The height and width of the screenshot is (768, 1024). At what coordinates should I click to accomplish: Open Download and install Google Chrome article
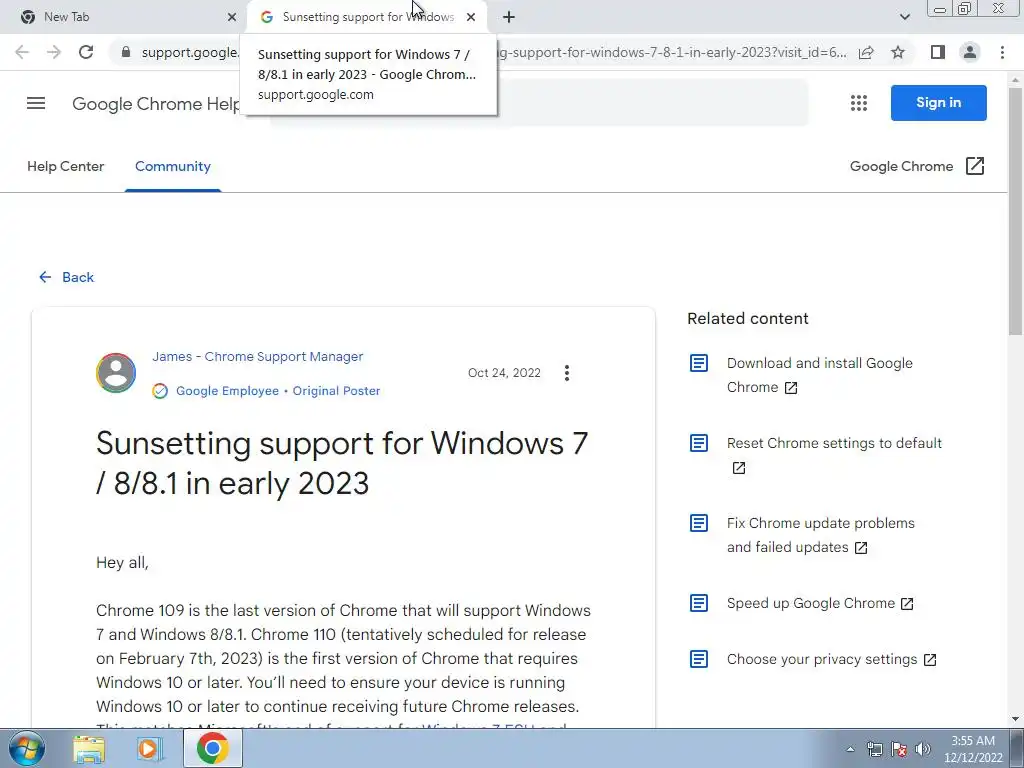pyautogui.click(x=819, y=375)
